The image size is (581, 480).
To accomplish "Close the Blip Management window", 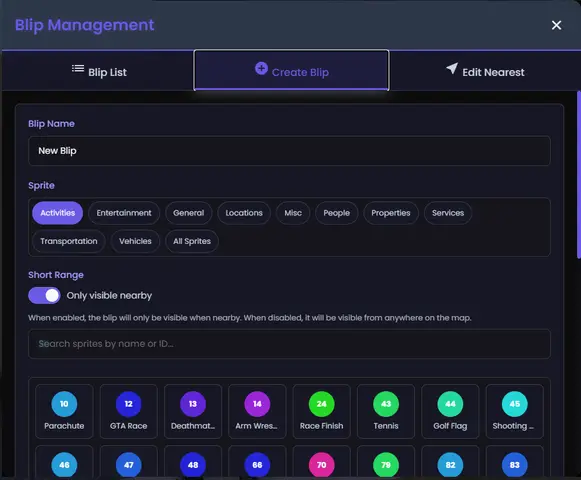I will pyautogui.click(x=556, y=25).
